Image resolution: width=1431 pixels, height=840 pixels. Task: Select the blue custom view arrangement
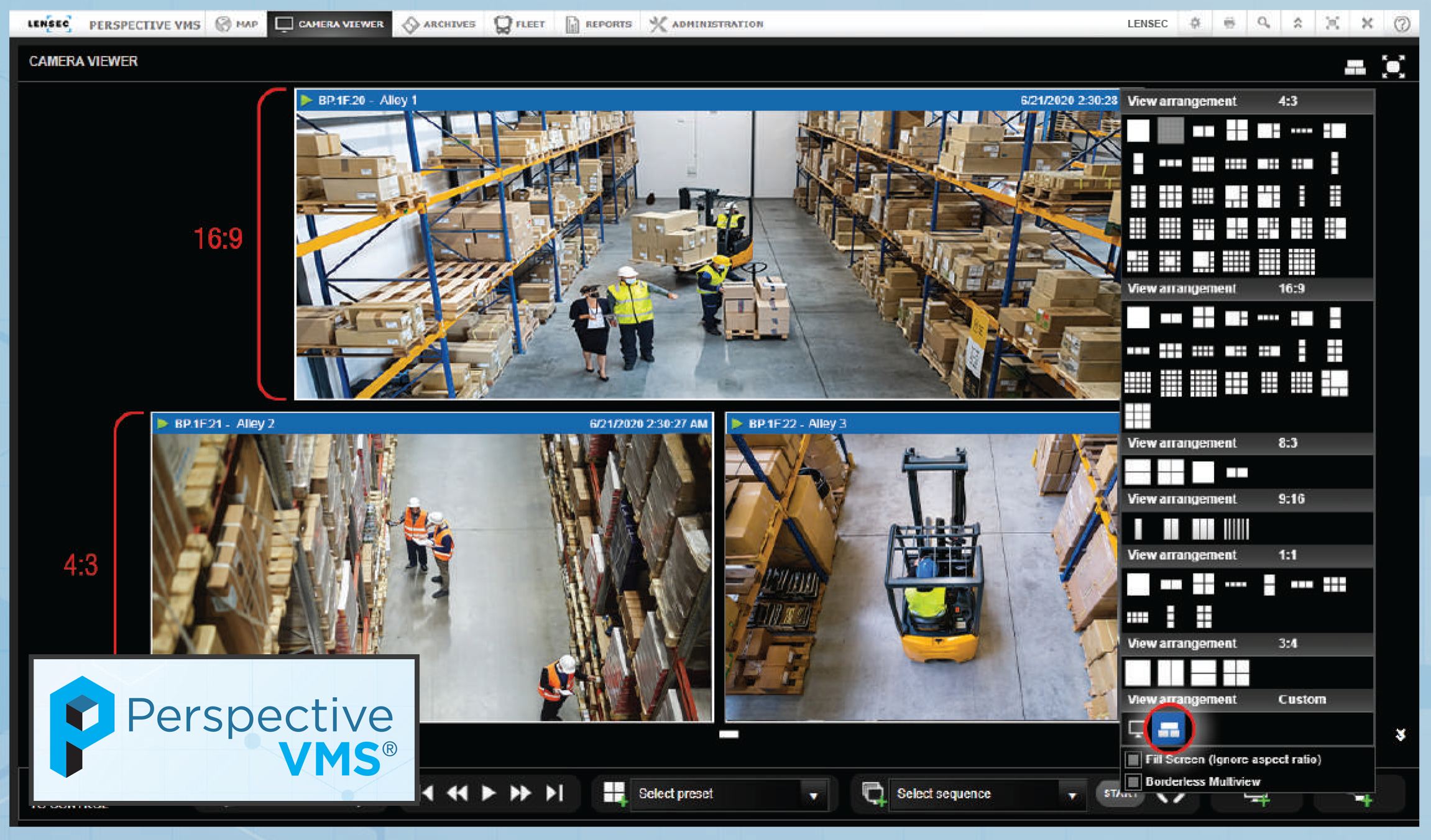pyautogui.click(x=1169, y=729)
